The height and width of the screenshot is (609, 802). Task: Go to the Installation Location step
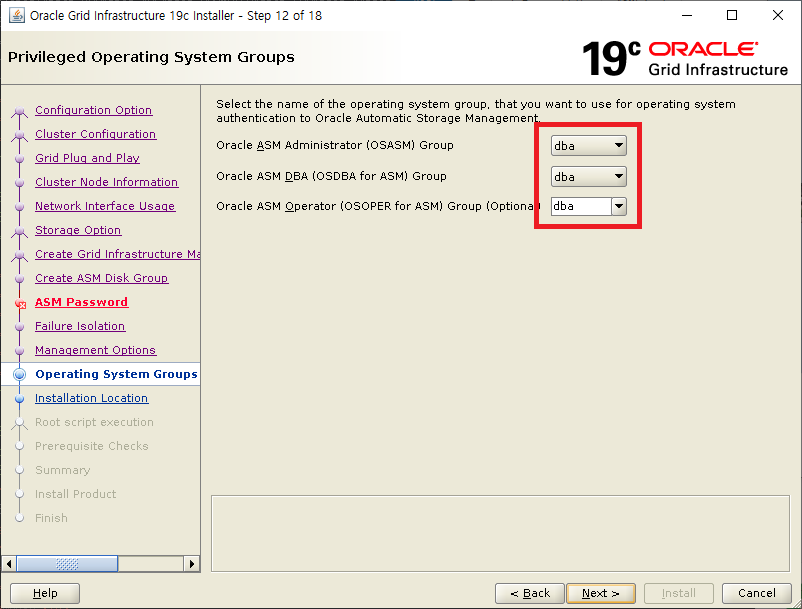pos(92,398)
